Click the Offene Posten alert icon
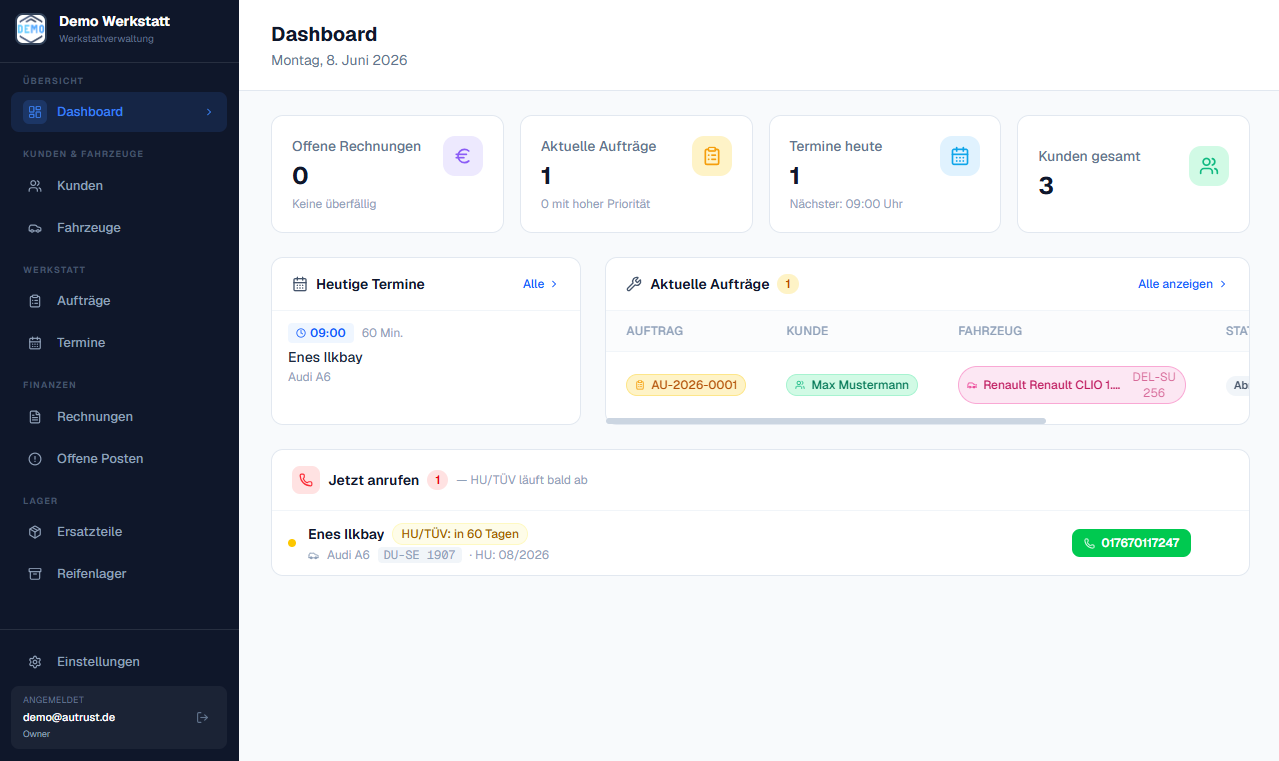This screenshot has width=1279, height=761. (35, 459)
